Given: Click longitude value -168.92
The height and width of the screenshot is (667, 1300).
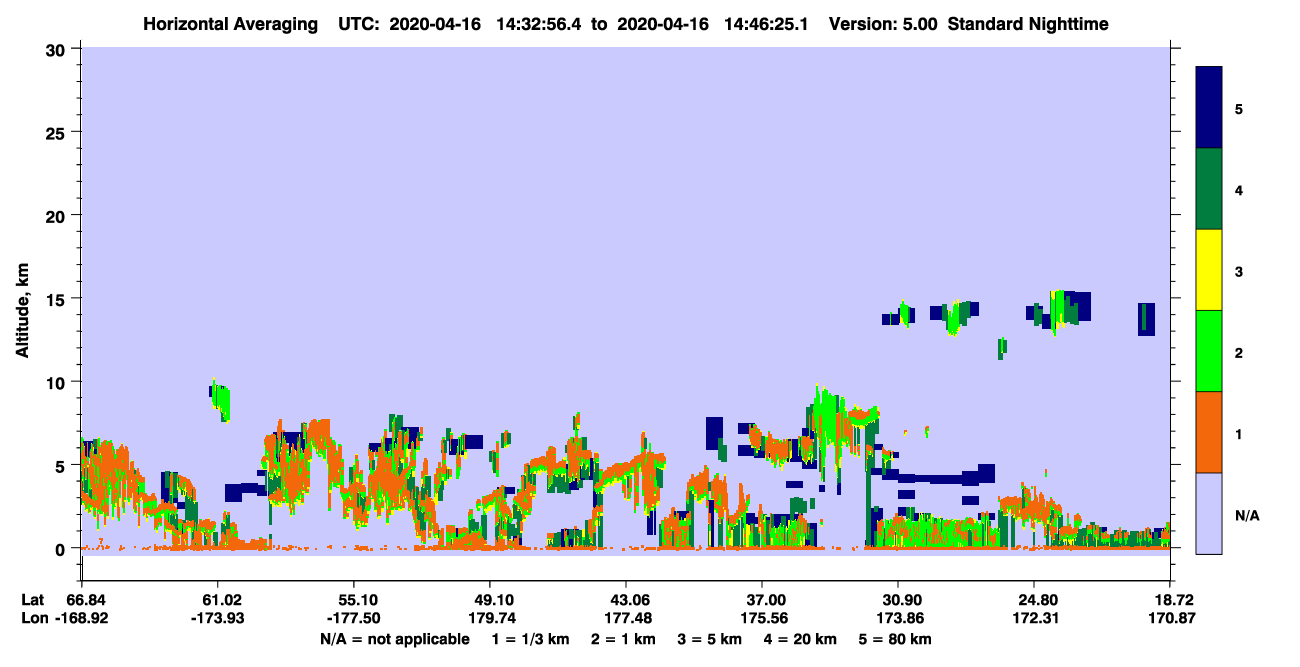Looking at the screenshot, I should click(81, 618).
